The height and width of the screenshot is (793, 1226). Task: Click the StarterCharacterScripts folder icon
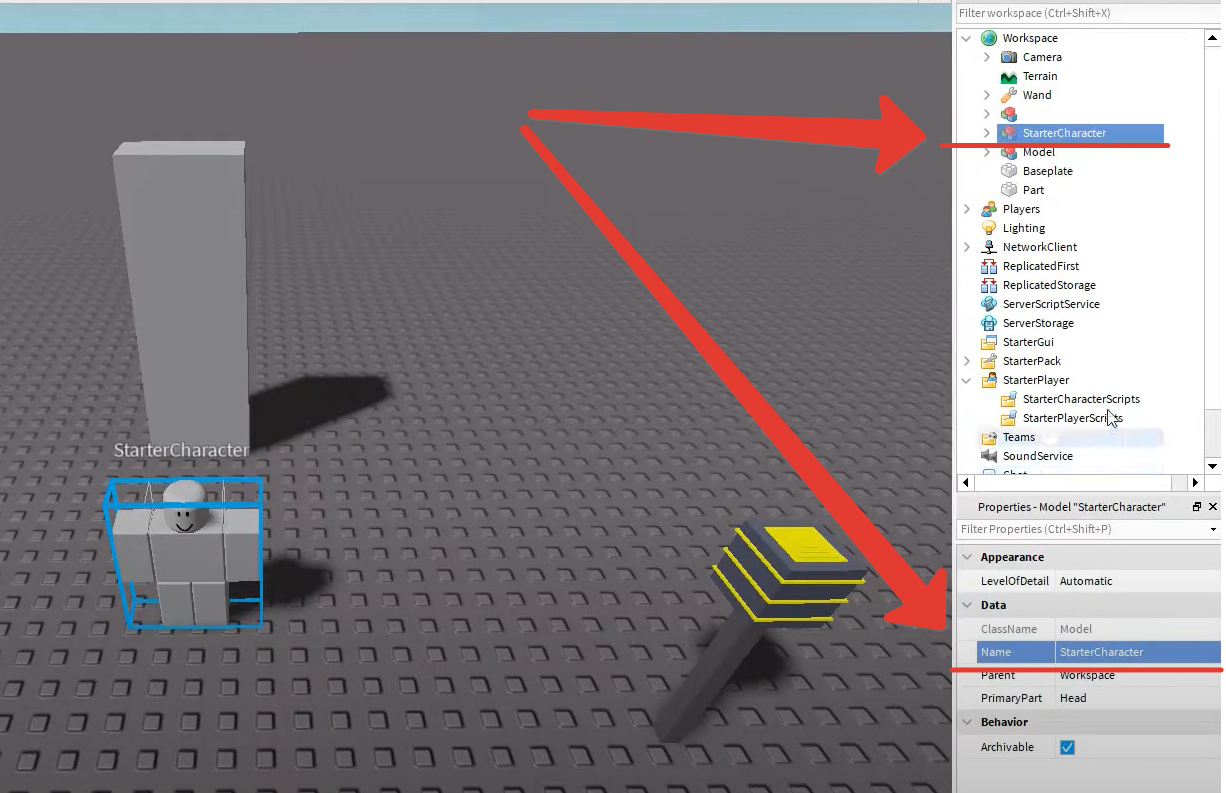(x=1009, y=399)
